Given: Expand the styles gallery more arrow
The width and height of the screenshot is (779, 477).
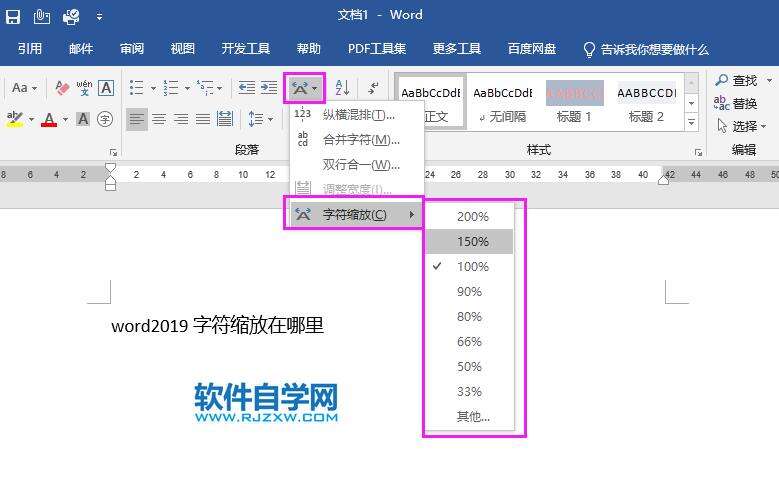Looking at the screenshot, I should [x=692, y=122].
